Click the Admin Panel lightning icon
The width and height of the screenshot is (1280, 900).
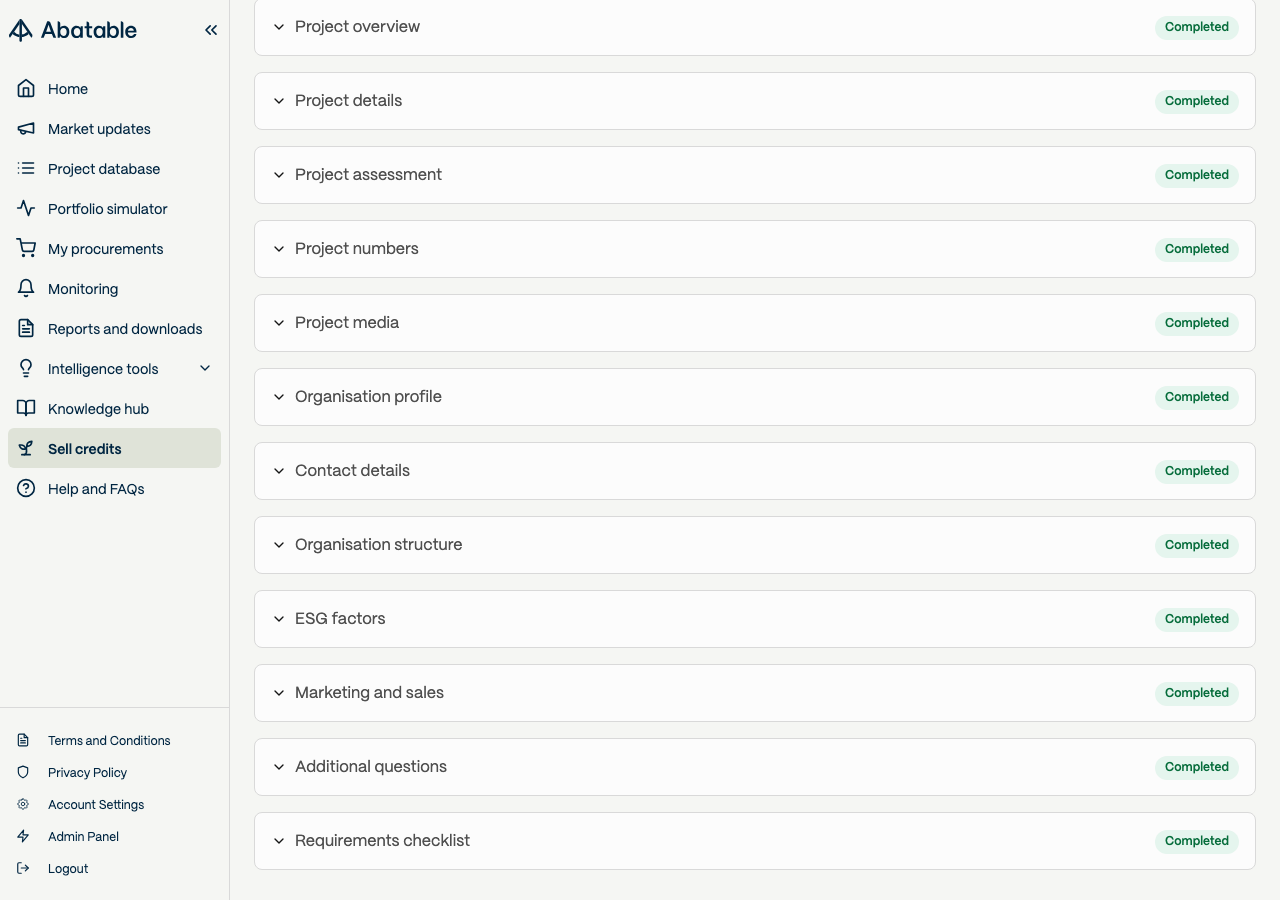[x=23, y=836]
